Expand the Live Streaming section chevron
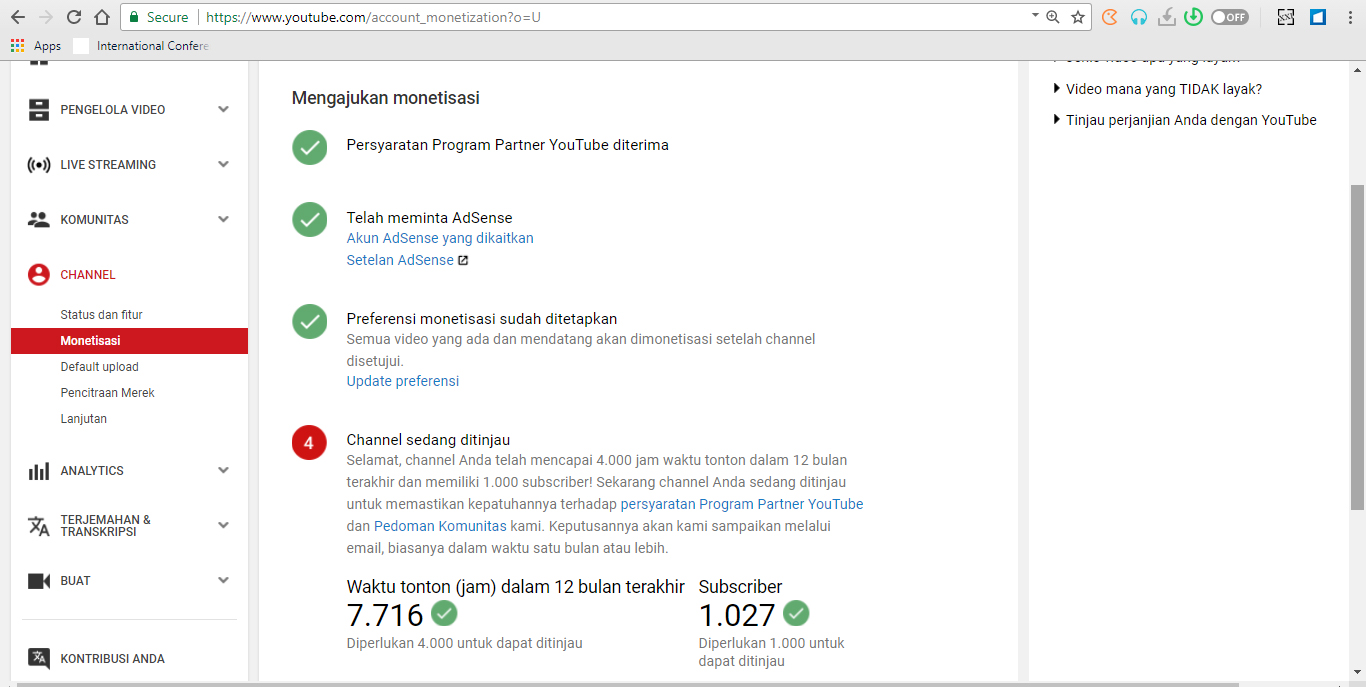Viewport: 1366px width, 687px height. point(223,164)
